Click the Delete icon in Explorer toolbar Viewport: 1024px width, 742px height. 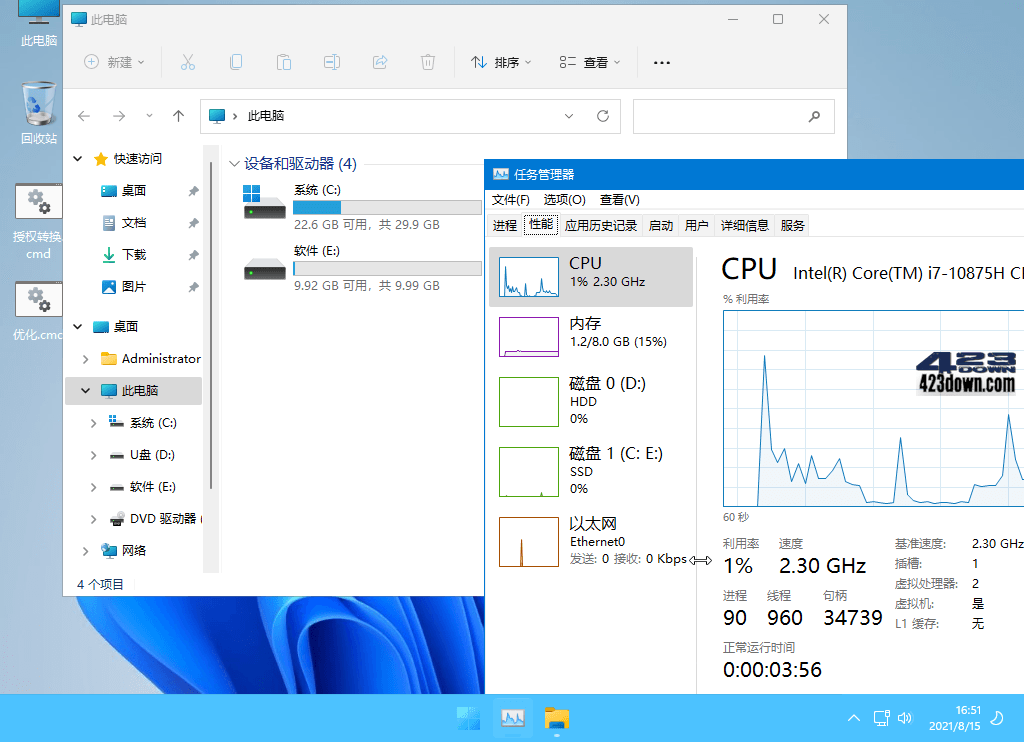click(427, 62)
